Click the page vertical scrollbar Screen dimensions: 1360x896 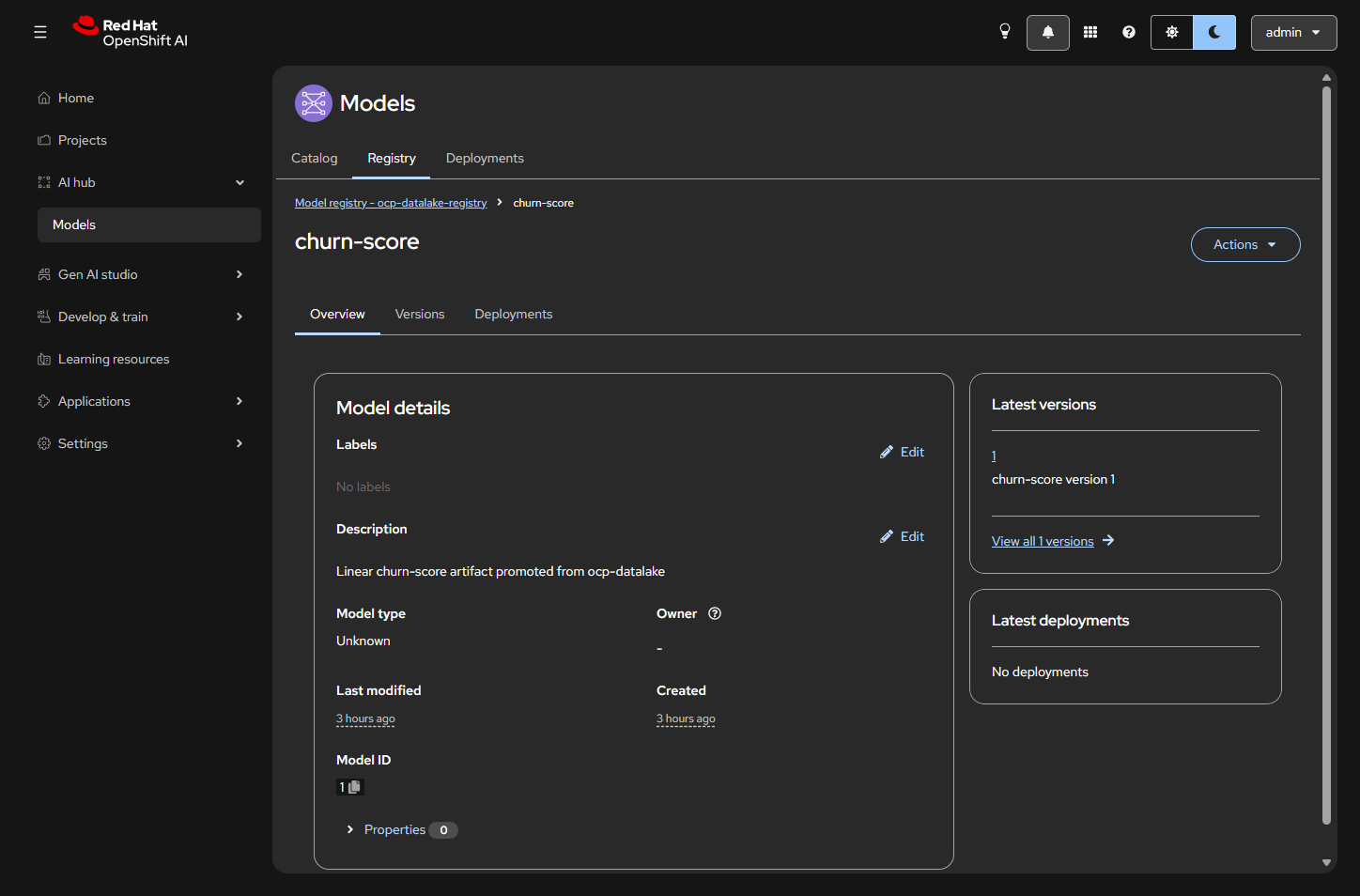click(x=1326, y=456)
